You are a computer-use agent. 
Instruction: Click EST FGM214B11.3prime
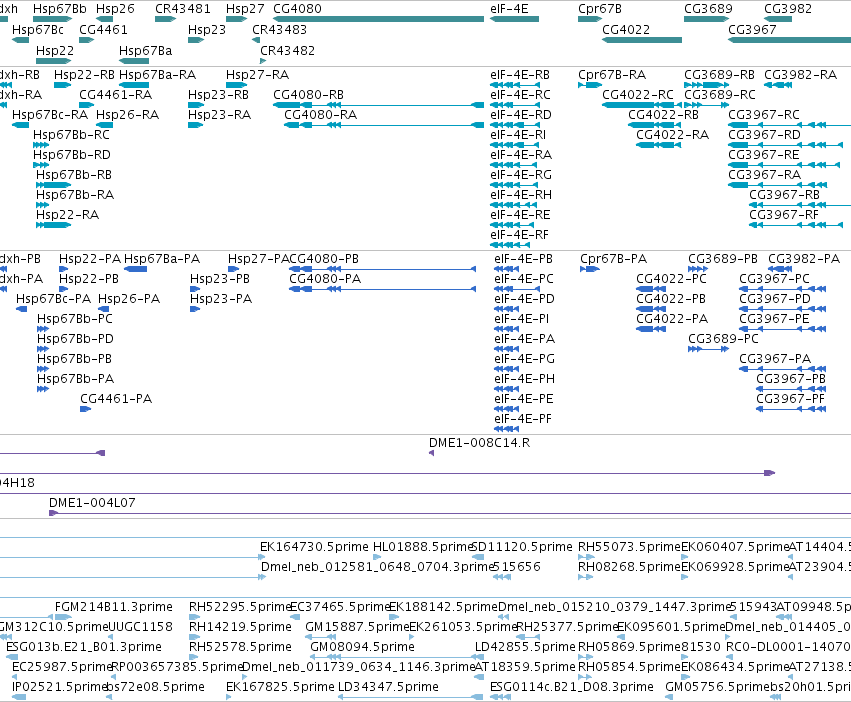[114, 606]
